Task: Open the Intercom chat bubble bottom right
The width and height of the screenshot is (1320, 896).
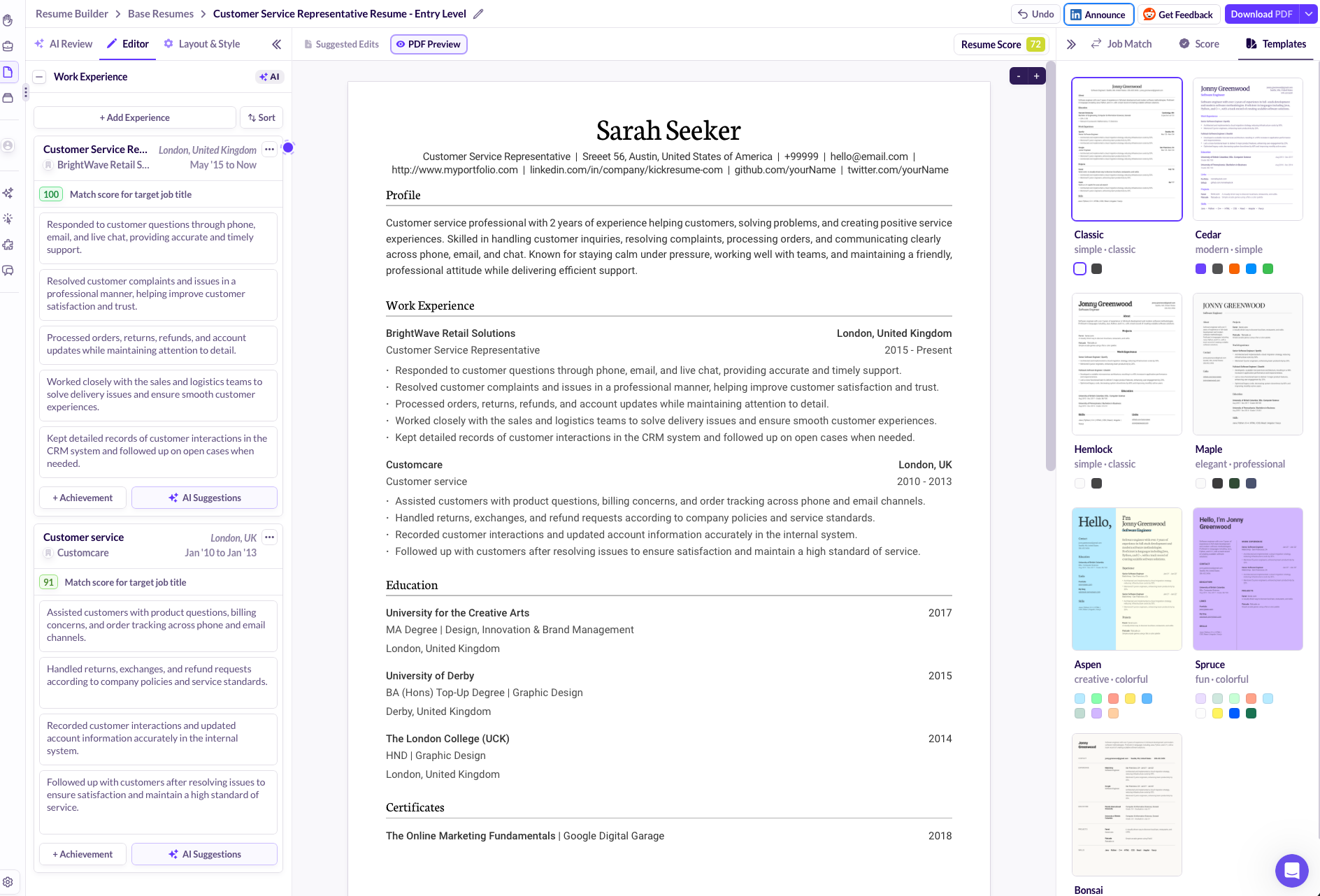Action: click(x=1291, y=871)
